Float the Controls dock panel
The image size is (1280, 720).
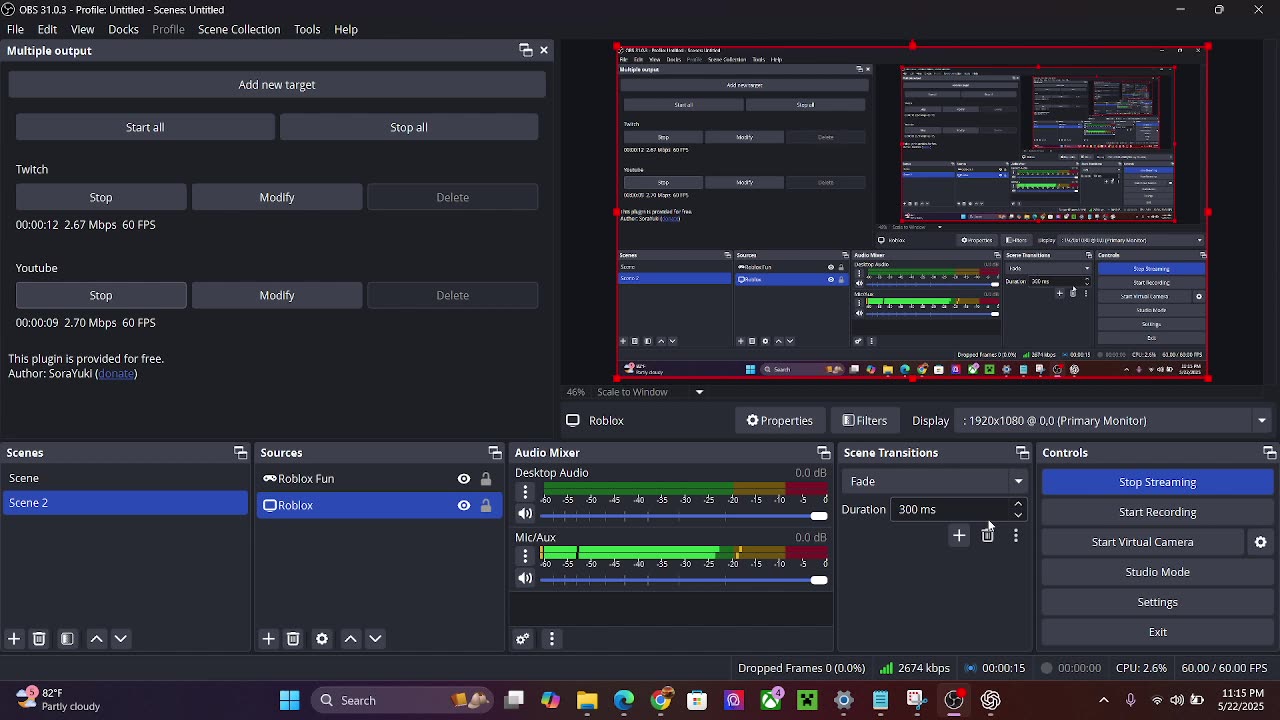1269,453
